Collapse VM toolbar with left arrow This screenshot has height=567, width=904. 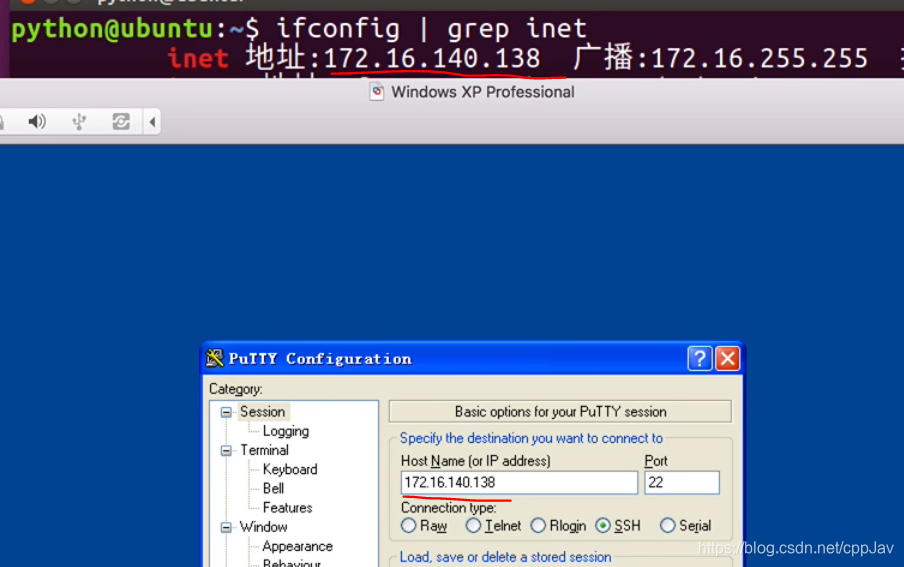pyautogui.click(x=152, y=122)
